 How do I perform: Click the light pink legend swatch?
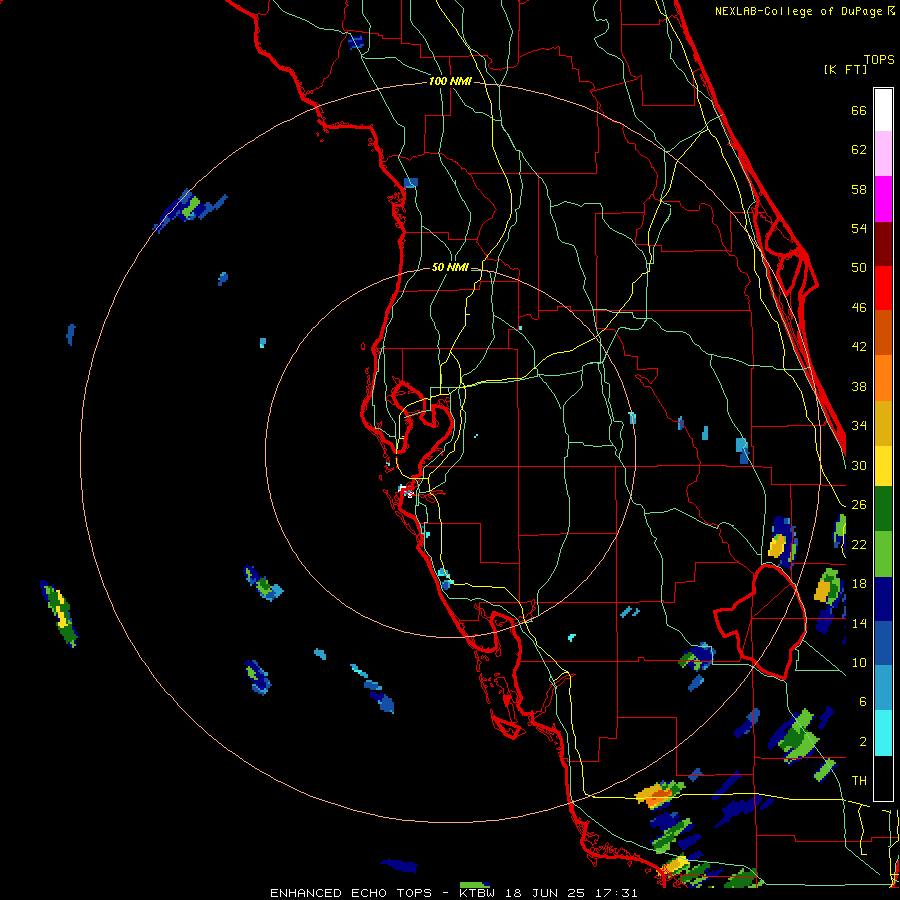883,153
